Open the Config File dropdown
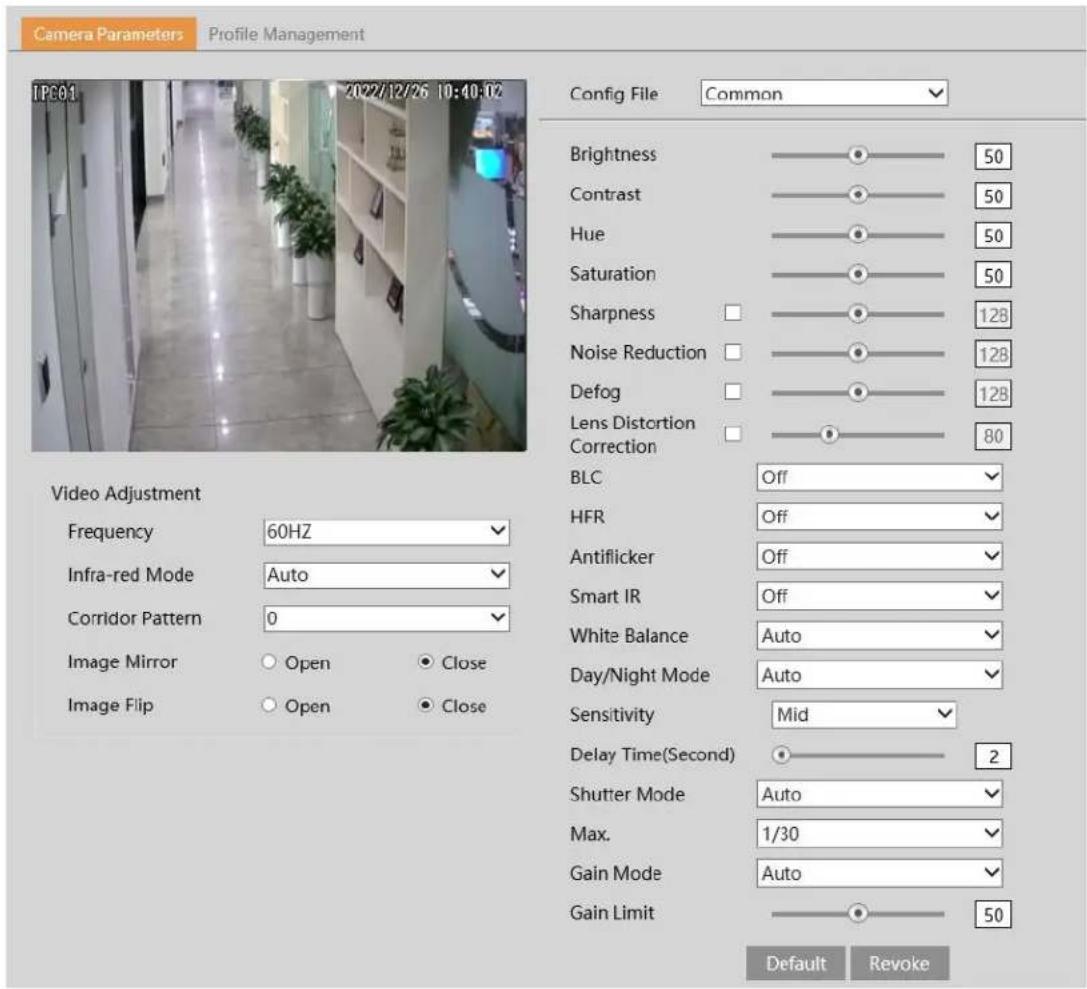Viewport: 1087px width, 989px height. coord(824,94)
